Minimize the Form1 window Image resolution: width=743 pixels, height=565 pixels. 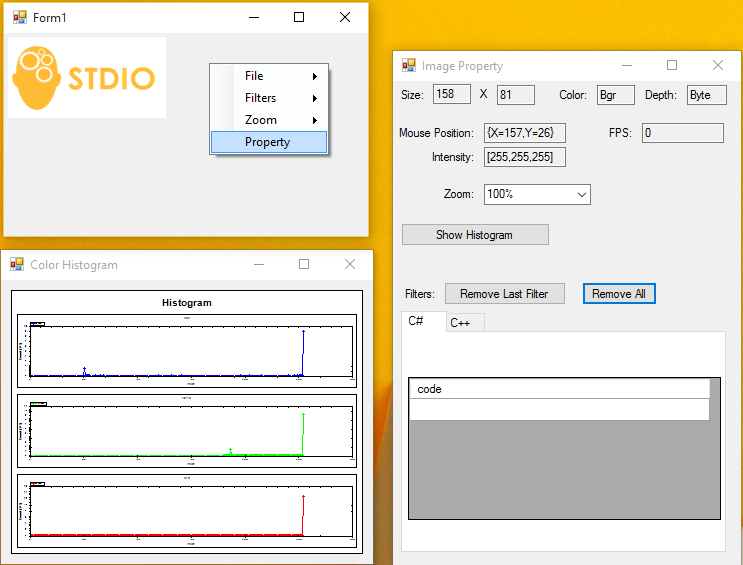(254, 18)
